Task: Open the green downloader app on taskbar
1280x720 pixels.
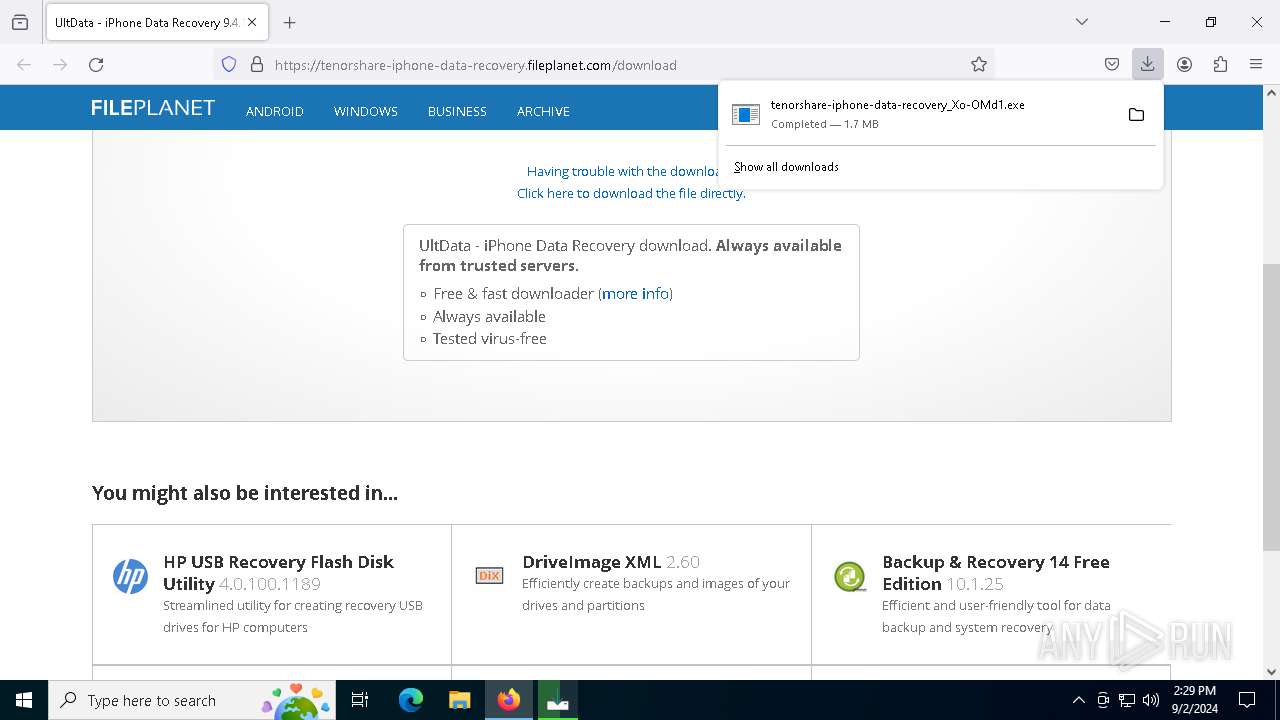Action: (557, 700)
